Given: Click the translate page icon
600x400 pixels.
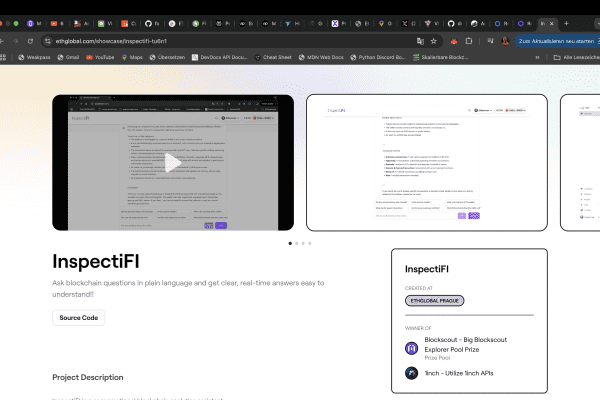Looking at the screenshot, I should (420, 41).
